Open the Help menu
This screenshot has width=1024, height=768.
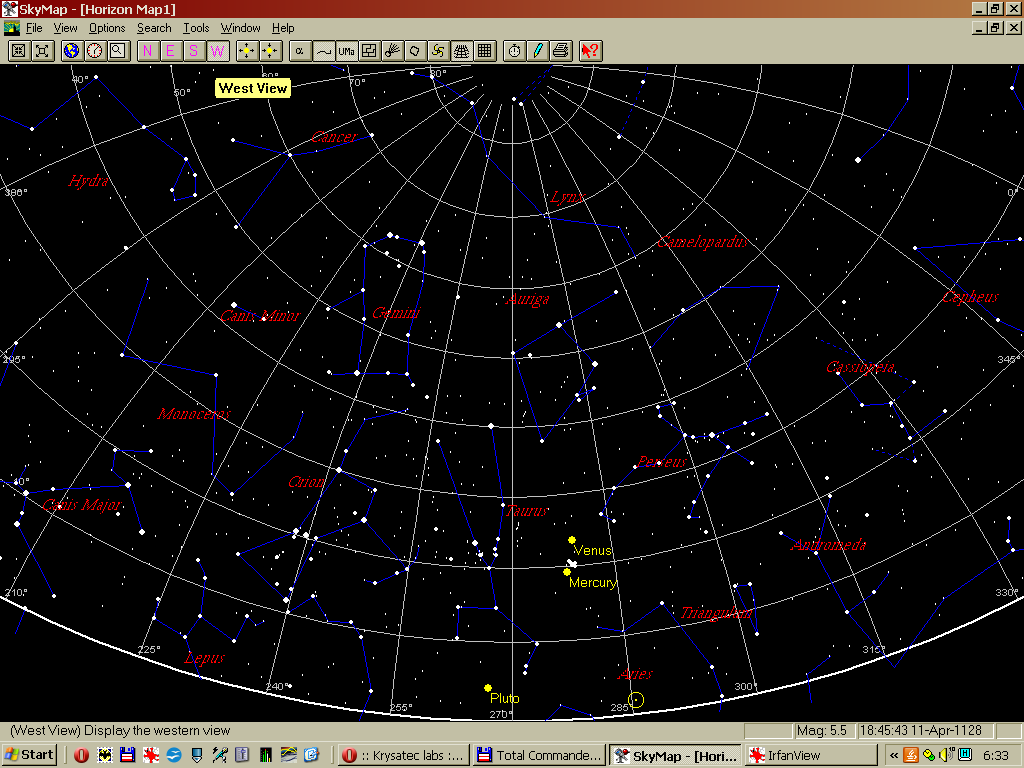[283, 28]
